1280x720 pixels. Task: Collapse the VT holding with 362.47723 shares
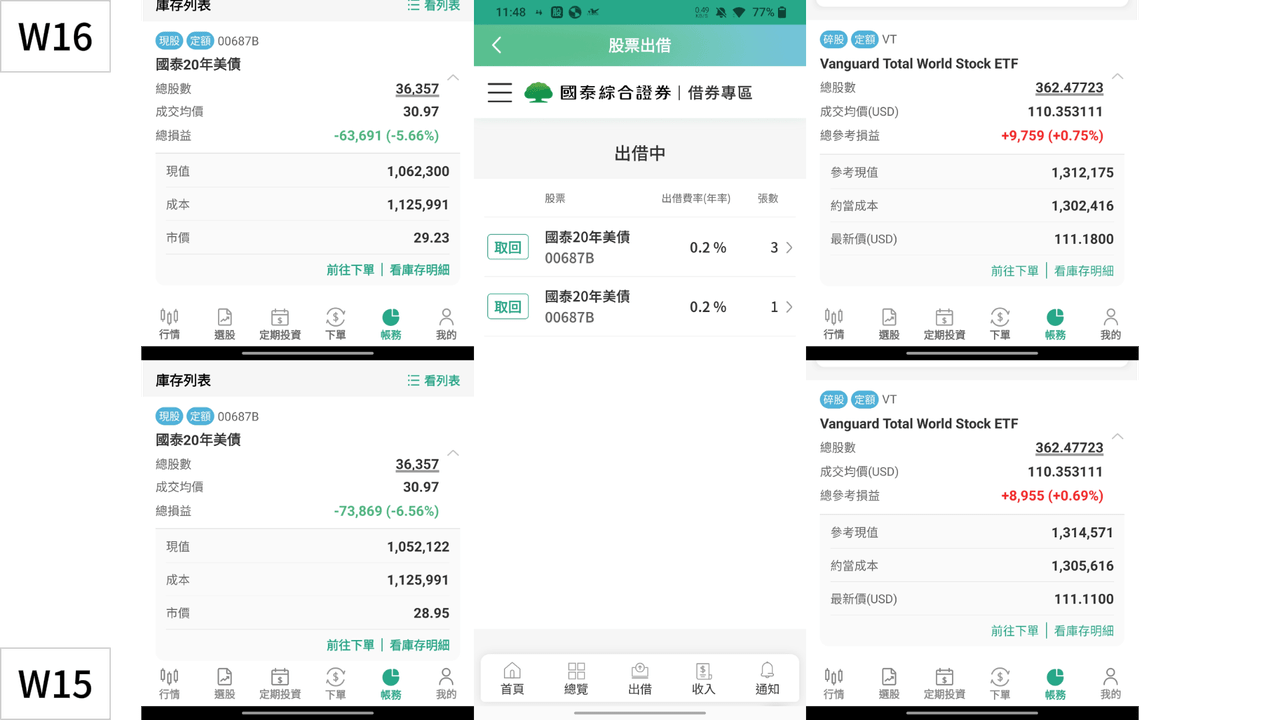1117,76
